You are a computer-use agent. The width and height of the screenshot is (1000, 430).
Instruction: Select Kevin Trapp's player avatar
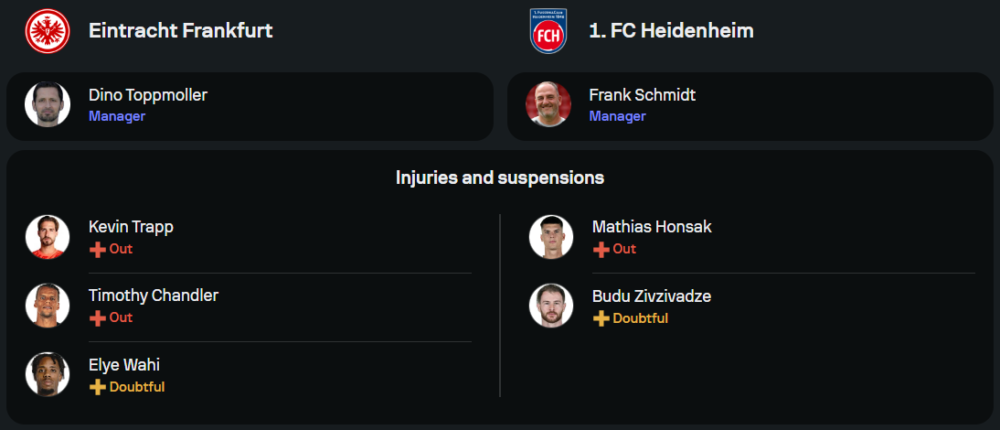click(48, 237)
